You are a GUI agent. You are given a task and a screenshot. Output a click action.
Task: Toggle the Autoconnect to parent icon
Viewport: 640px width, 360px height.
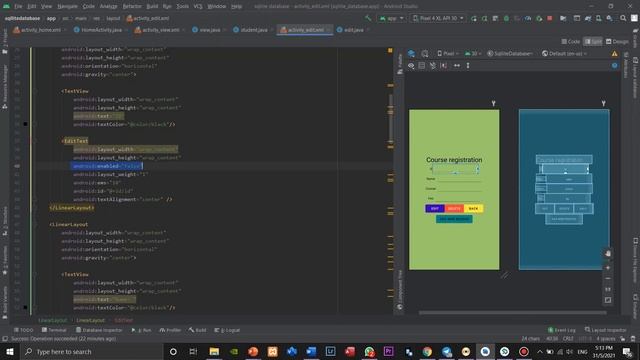point(422,65)
